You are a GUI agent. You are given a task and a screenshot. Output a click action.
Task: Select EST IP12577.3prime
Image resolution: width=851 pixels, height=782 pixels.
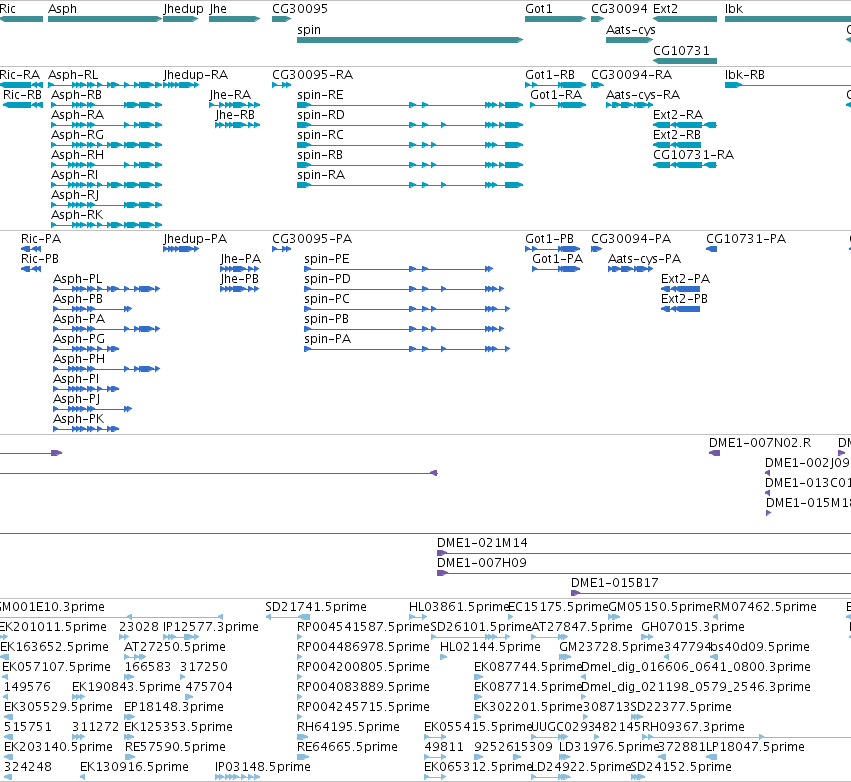tap(181, 637)
